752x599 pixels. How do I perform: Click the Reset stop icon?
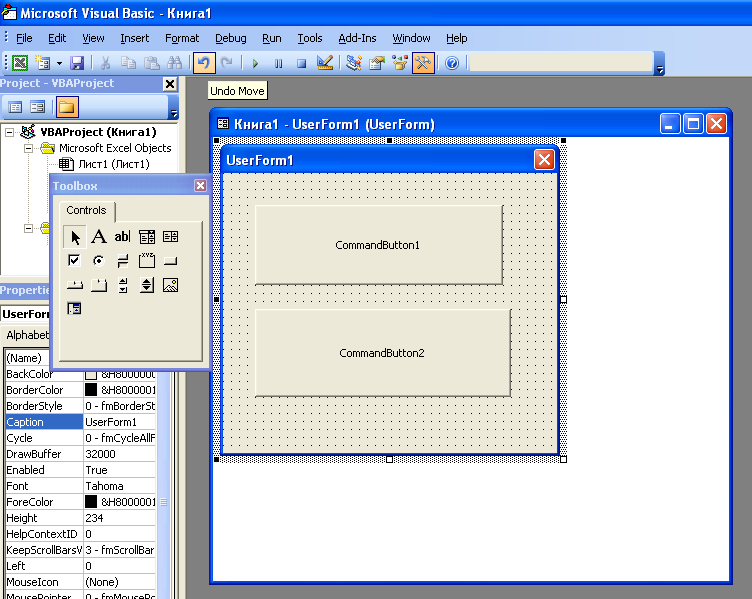click(x=301, y=63)
